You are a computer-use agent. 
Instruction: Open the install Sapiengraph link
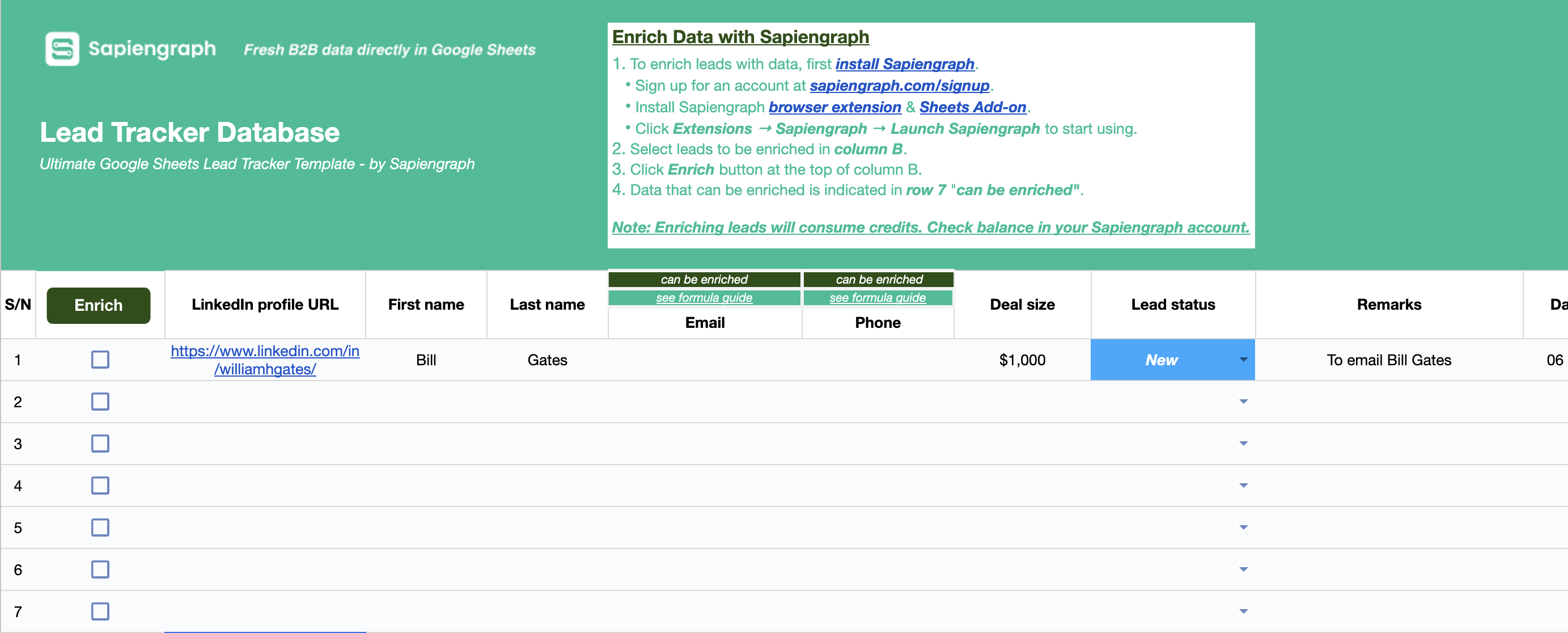coord(905,64)
